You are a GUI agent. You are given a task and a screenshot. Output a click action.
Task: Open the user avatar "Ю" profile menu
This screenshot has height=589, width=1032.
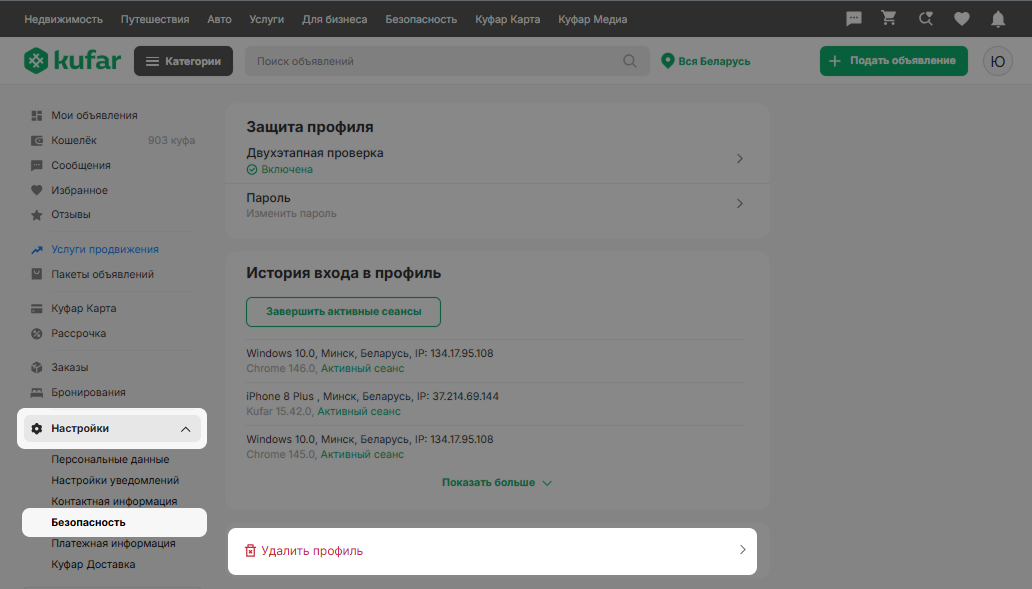tap(997, 61)
